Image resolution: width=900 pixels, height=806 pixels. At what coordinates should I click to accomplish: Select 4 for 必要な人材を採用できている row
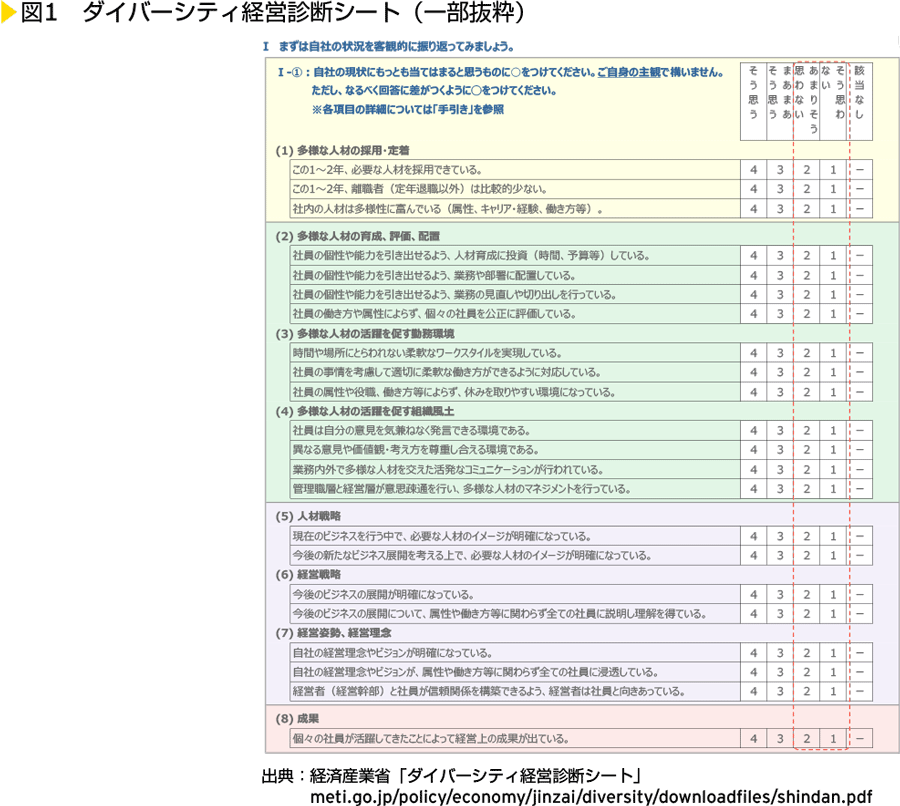coord(753,169)
